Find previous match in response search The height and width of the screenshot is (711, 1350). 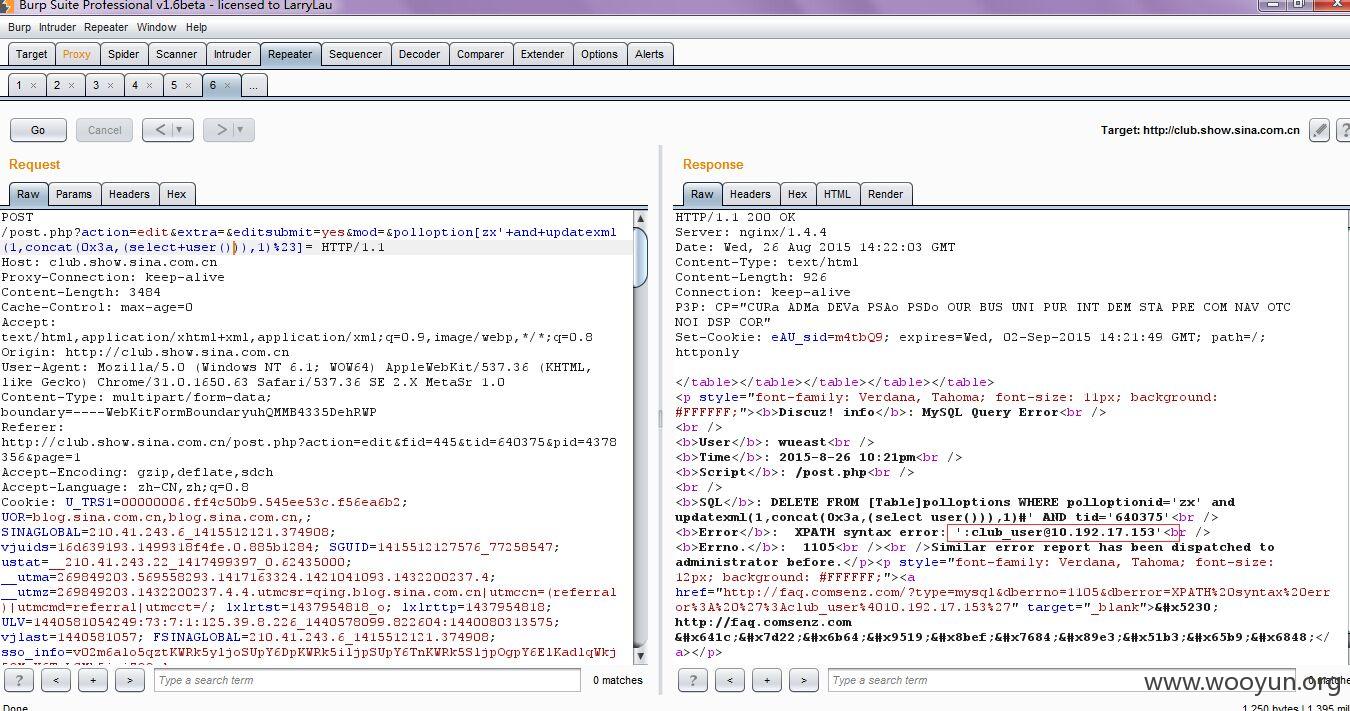[730, 680]
